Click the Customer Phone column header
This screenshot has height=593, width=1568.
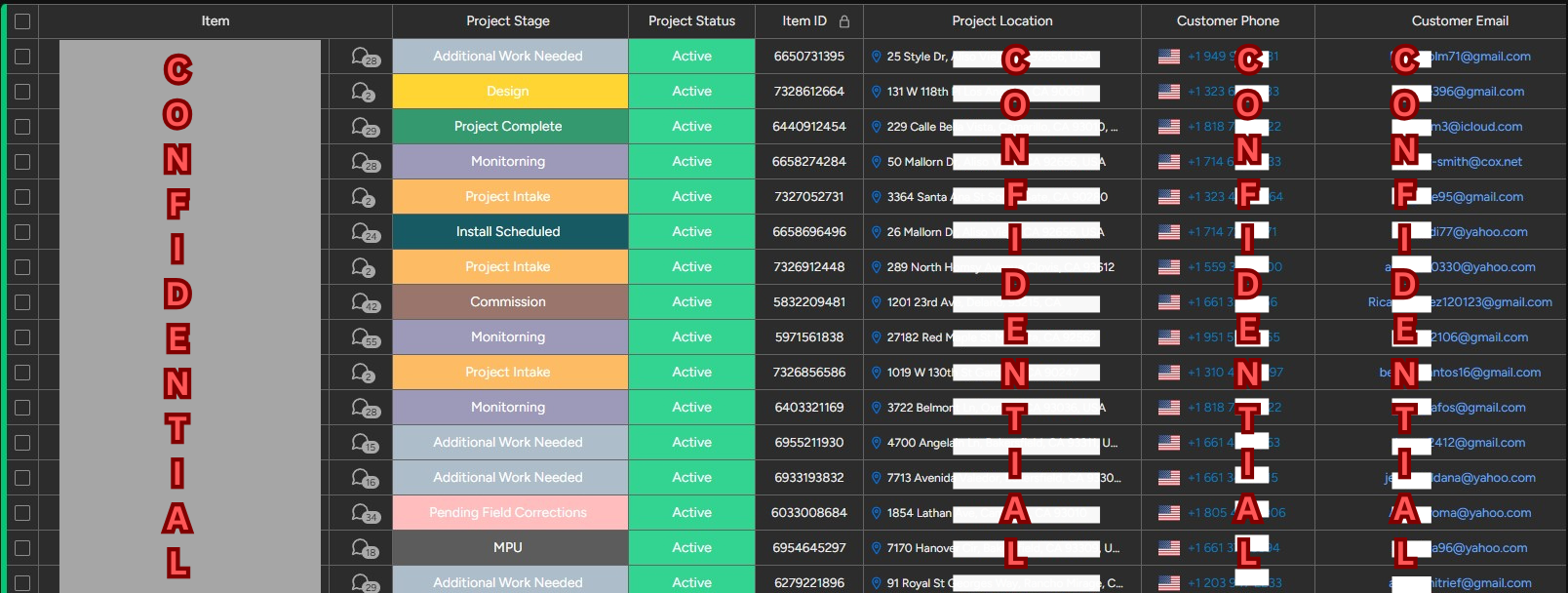(1228, 20)
